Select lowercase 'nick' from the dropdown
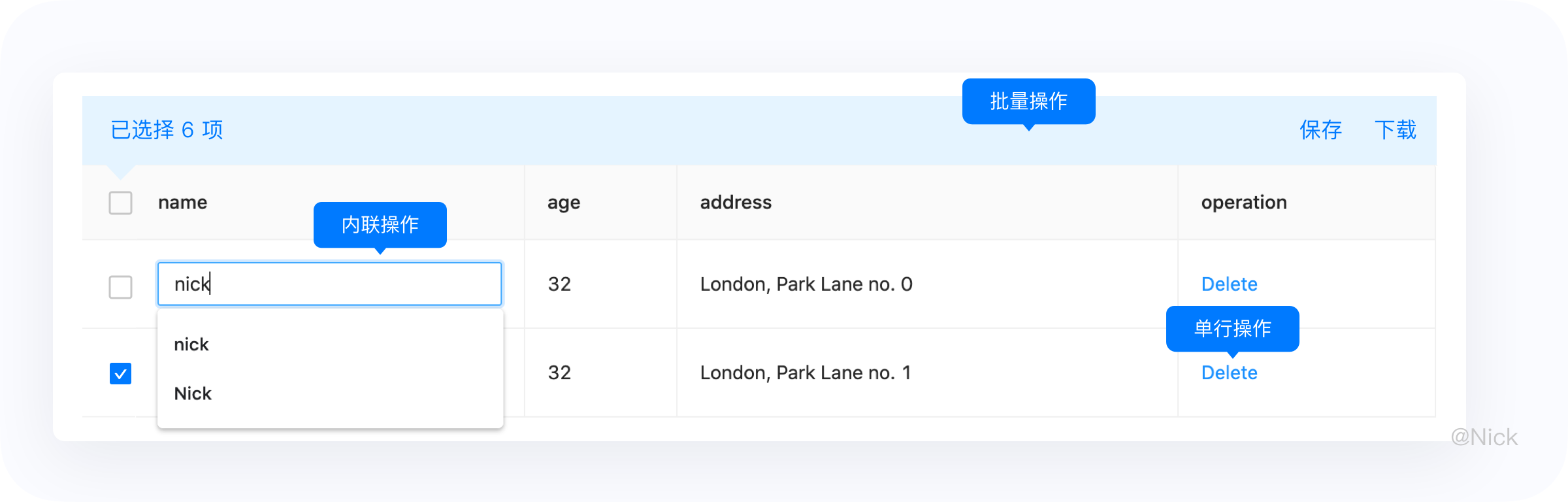Image resolution: width=1568 pixels, height=502 pixels. (191, 344)
